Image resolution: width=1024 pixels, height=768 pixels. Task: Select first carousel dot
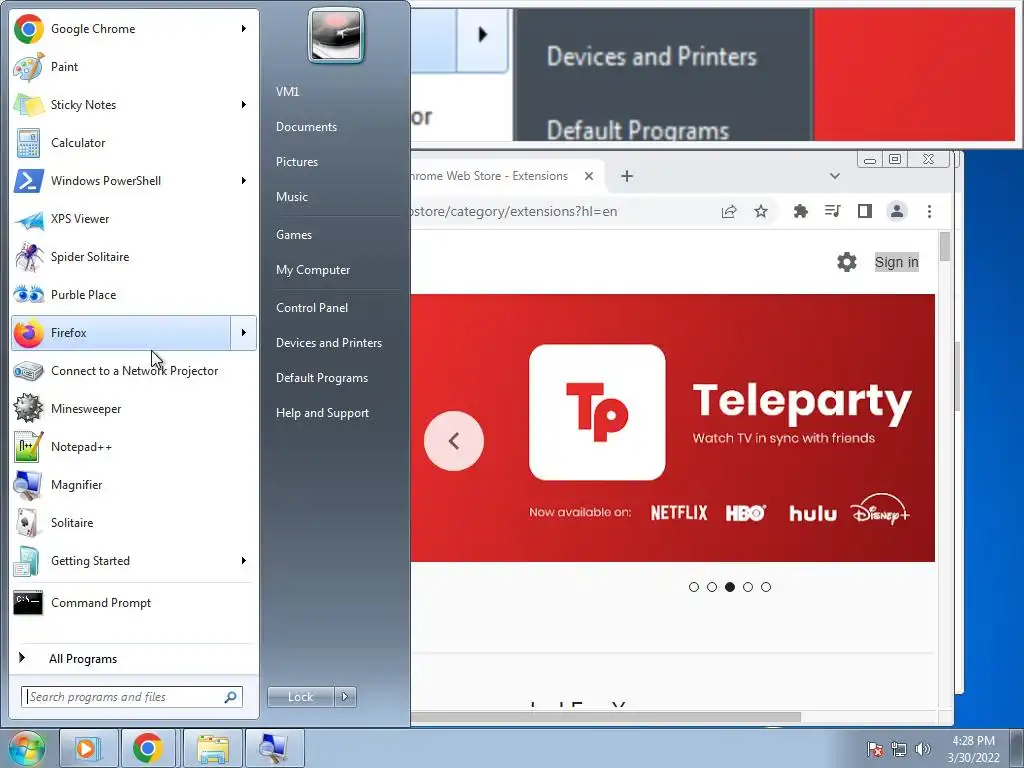click(x=694, y=587)
